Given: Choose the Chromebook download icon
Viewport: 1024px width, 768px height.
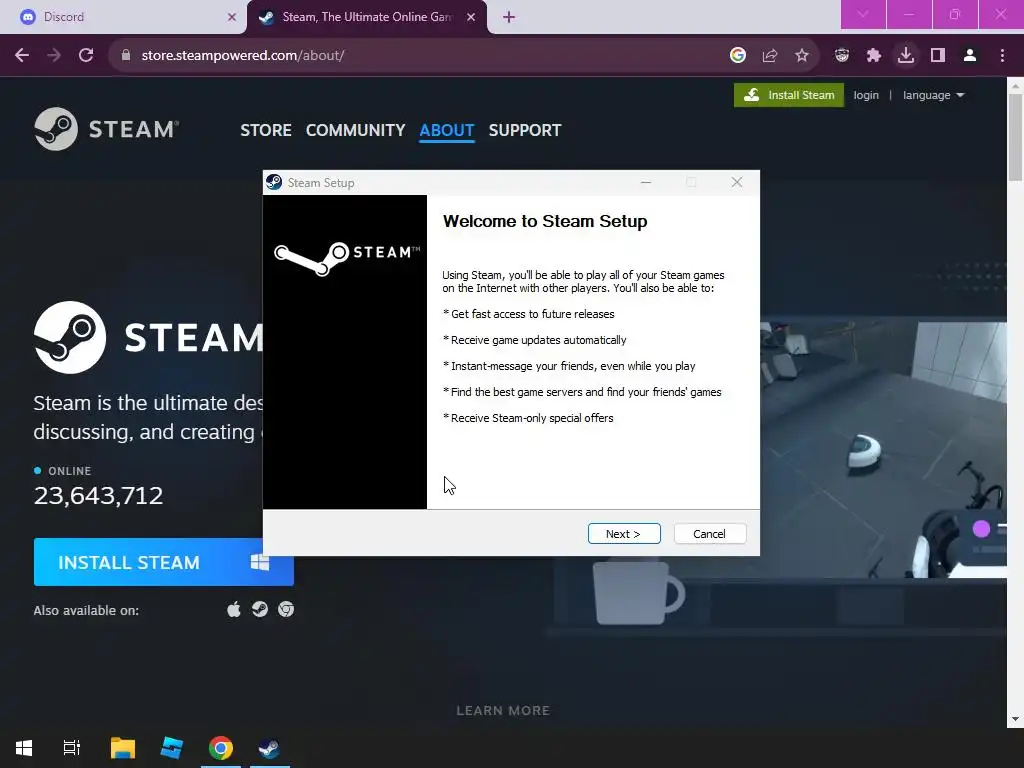Looking at the screenshot, I should click(x=286, y=609).
